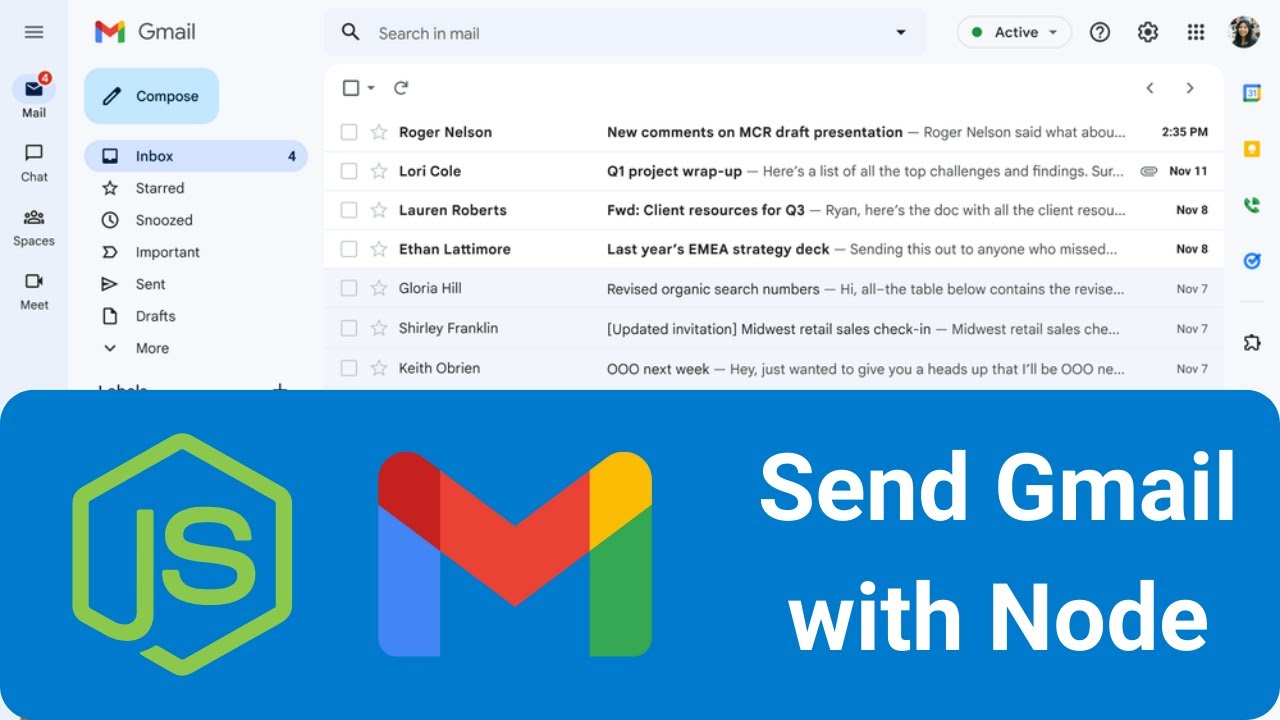
Task: Star the Lauren Roberts email
Action: tap(379, 210)
